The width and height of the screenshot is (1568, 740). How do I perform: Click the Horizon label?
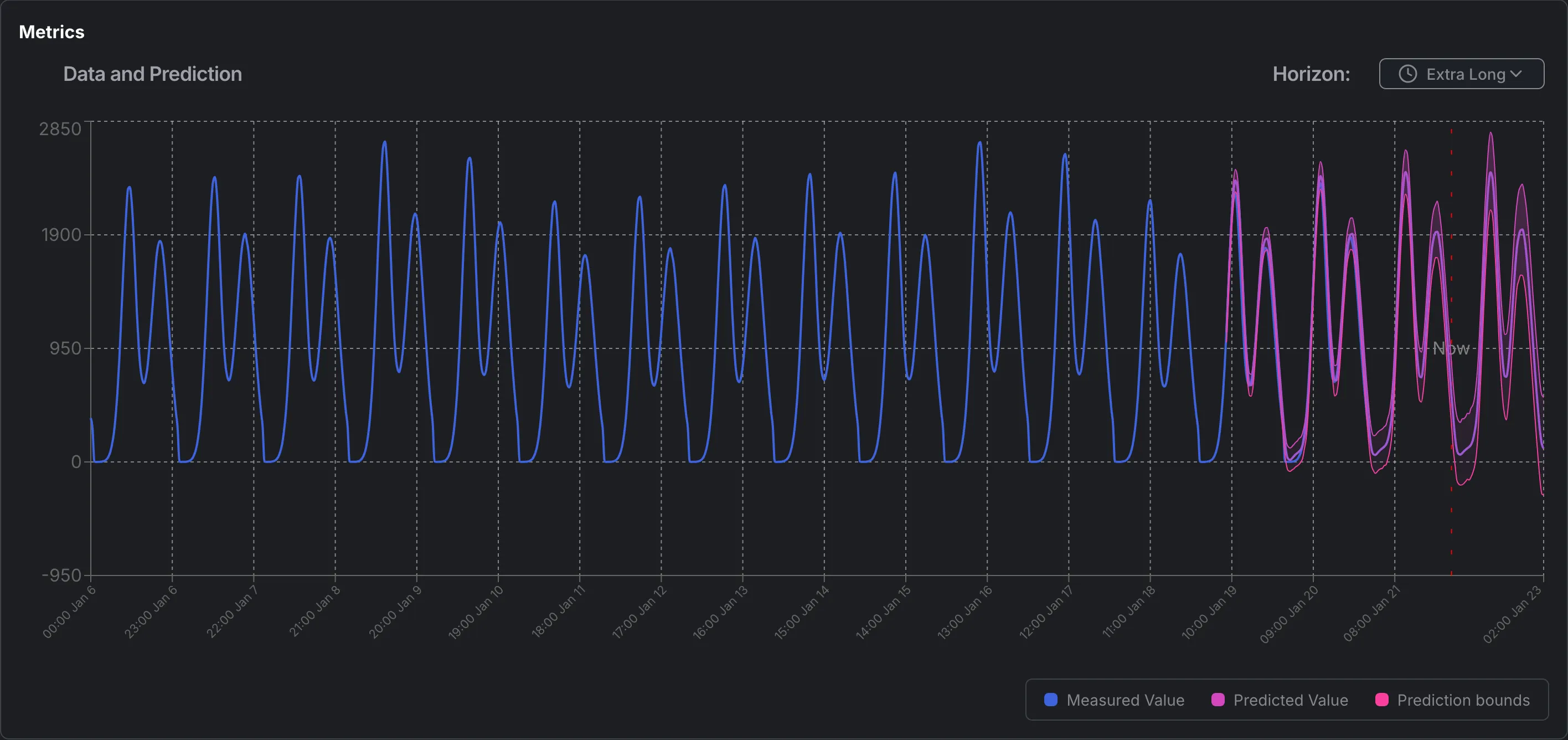click(x=1310, y=74)
